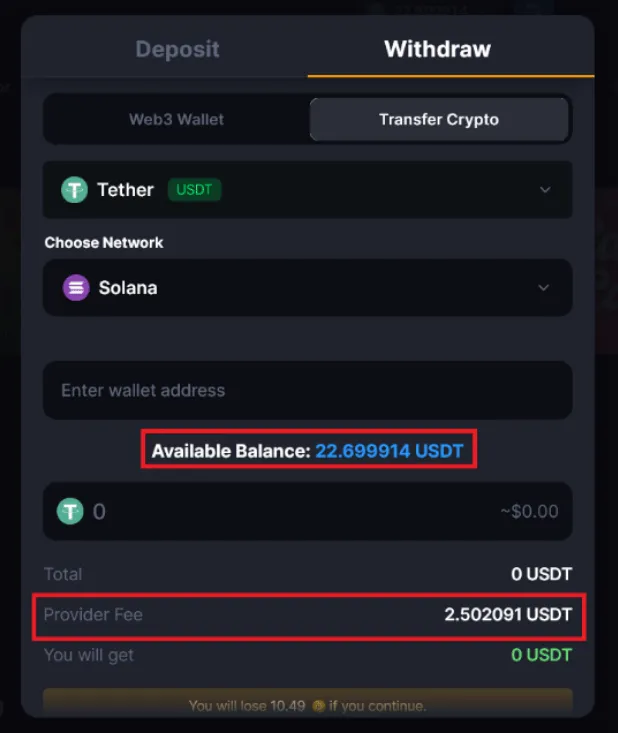618x733 pixels.
Task: Expand the Solana network dropdown chevron
Action: (x=544, y=287)
